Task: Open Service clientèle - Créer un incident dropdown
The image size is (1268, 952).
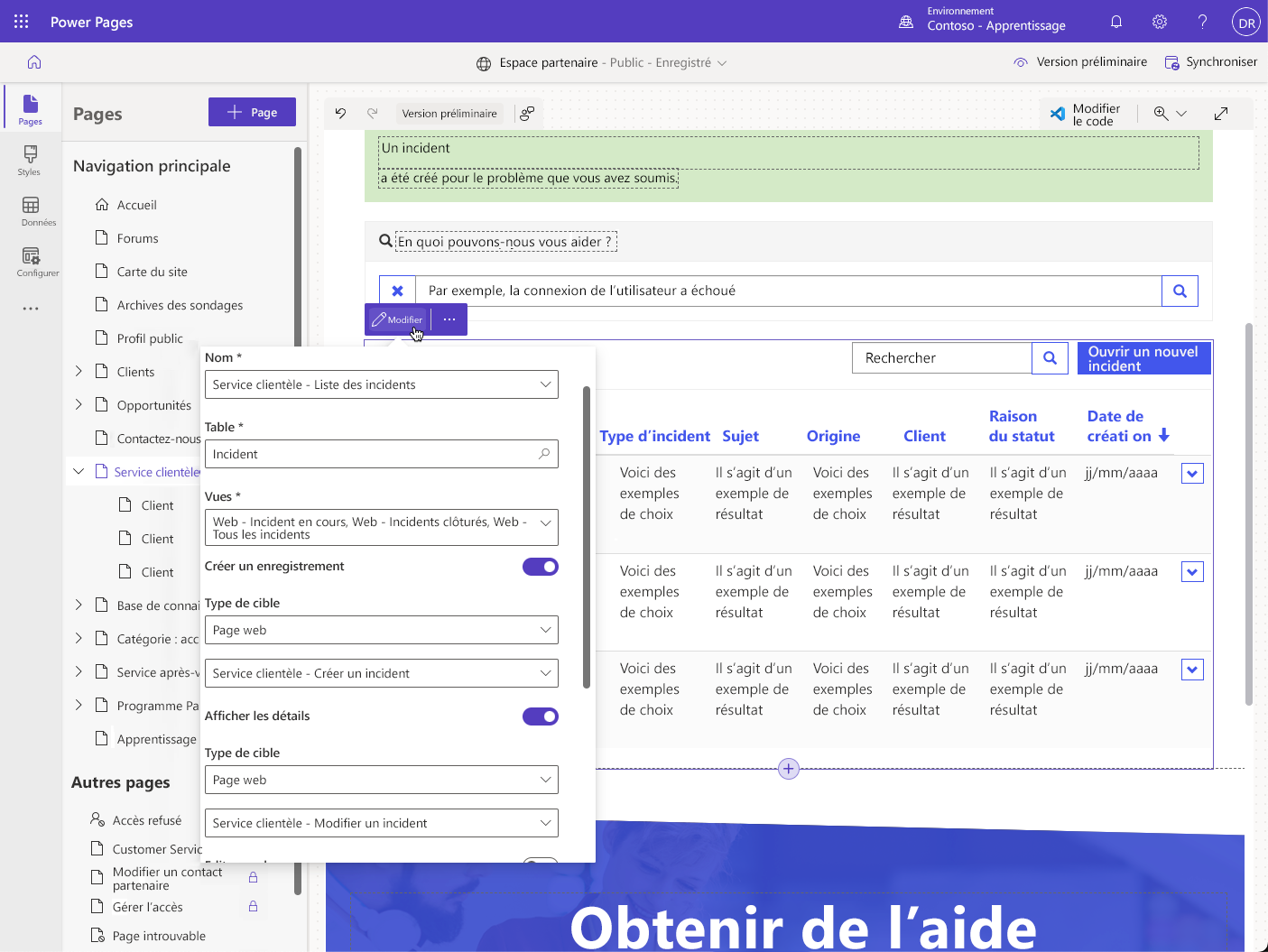Action: (382, 673)
